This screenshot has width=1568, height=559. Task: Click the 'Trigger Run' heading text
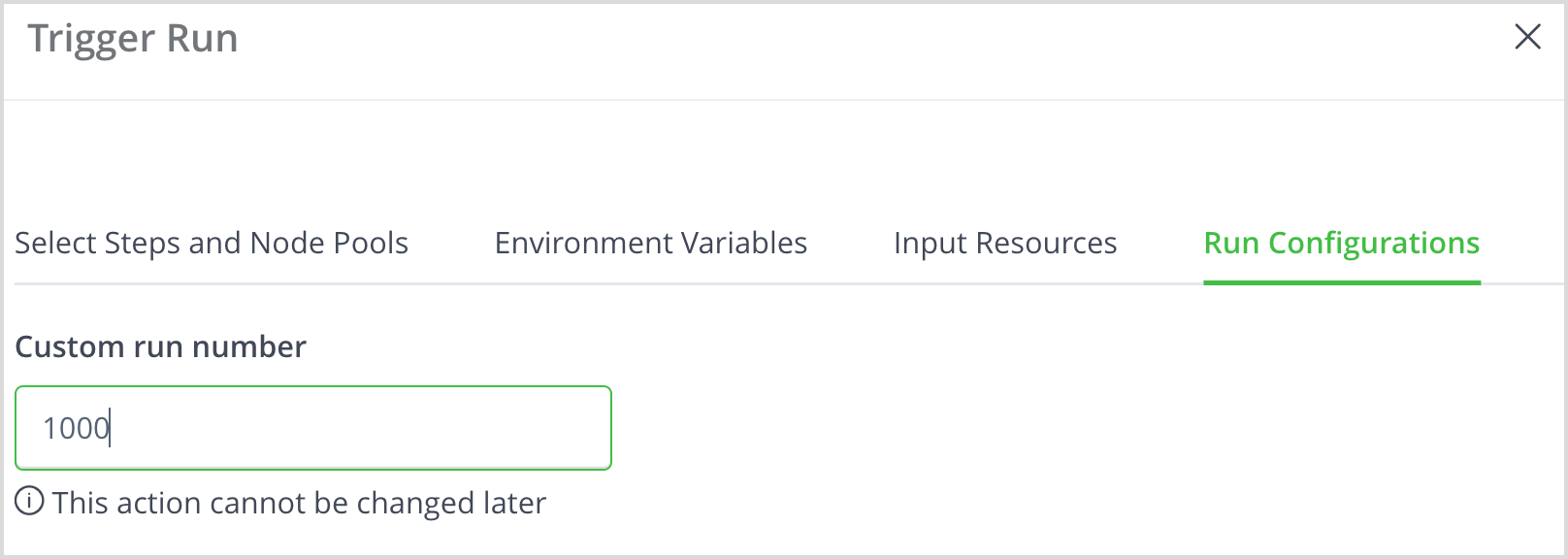(x=133, y=39)
